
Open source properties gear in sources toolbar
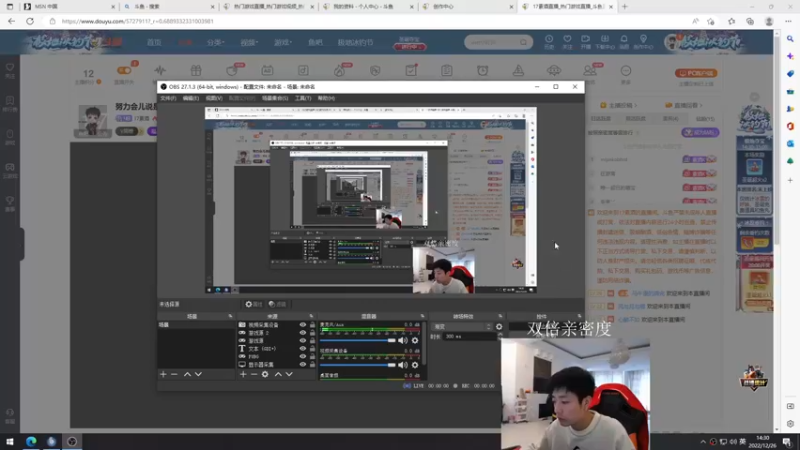click(265, 374)
